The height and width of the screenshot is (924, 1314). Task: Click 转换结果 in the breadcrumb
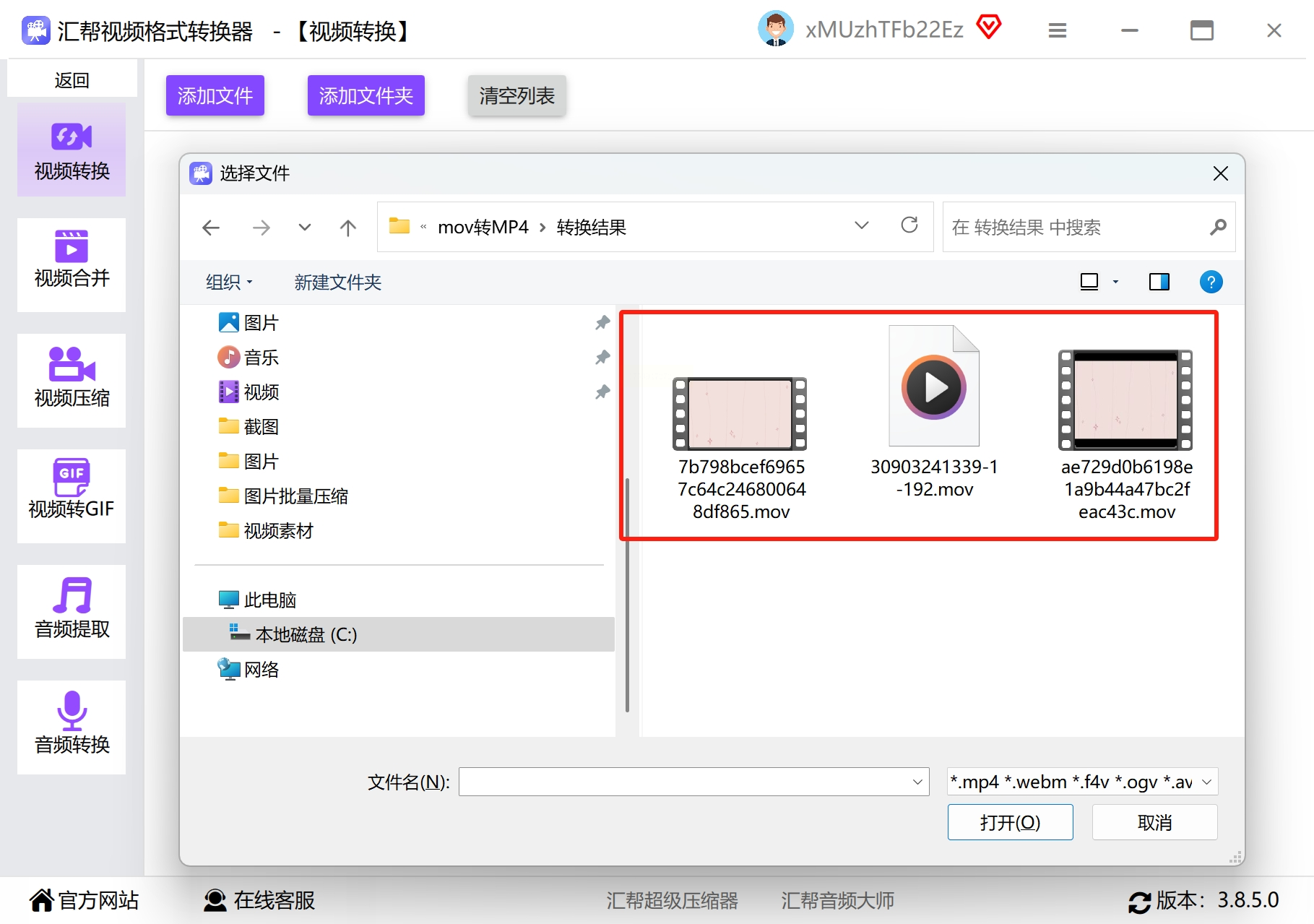pos(591,228)
